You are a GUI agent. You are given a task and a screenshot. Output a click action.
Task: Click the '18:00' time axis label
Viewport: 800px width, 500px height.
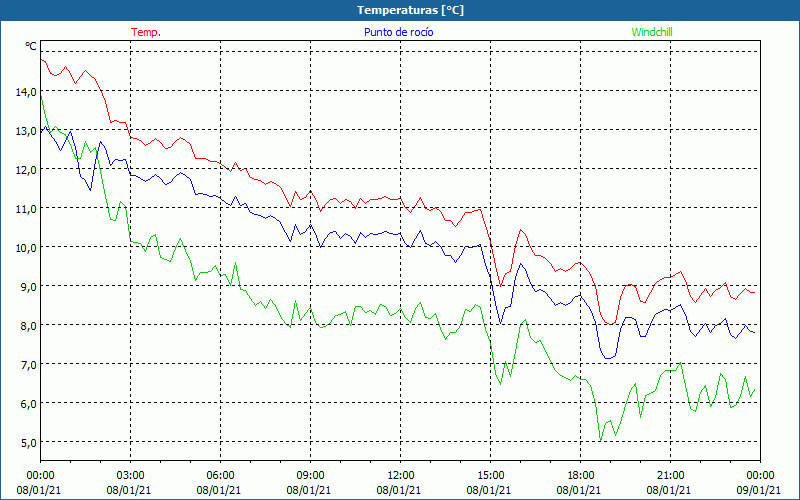pos(580,476)
